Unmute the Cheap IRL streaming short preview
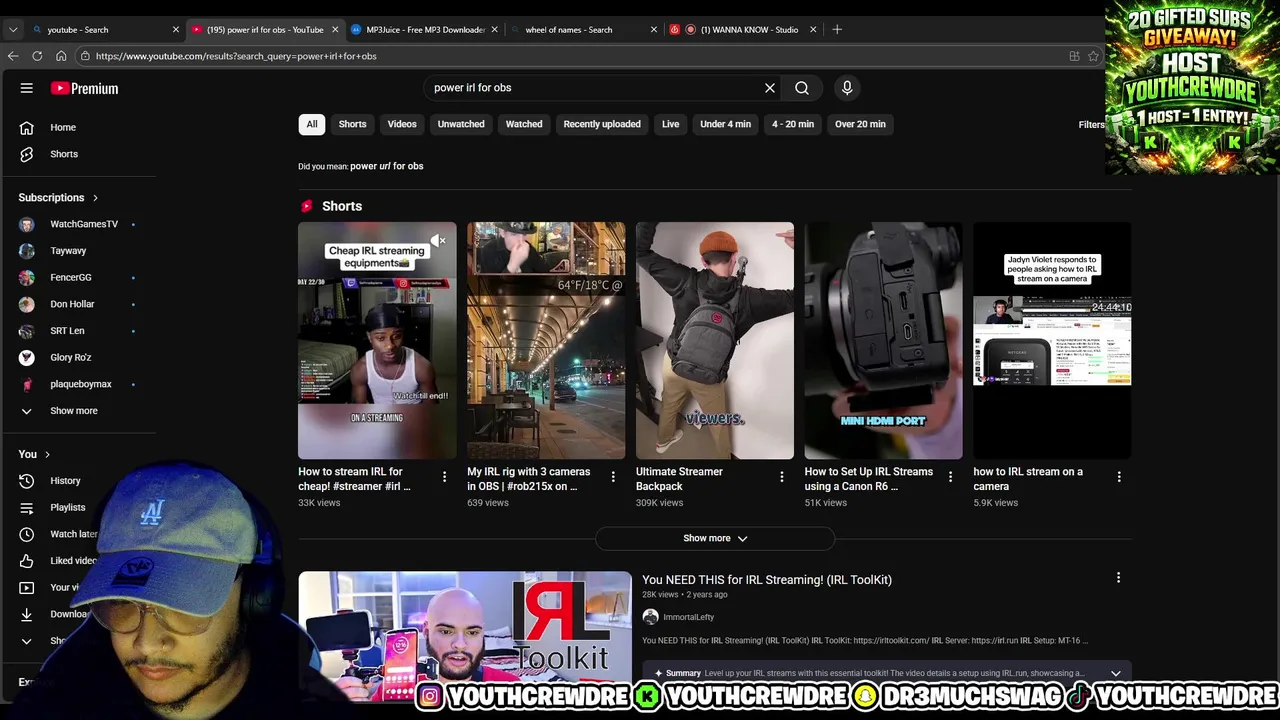1280x720 pixels. tap(439, 241)
